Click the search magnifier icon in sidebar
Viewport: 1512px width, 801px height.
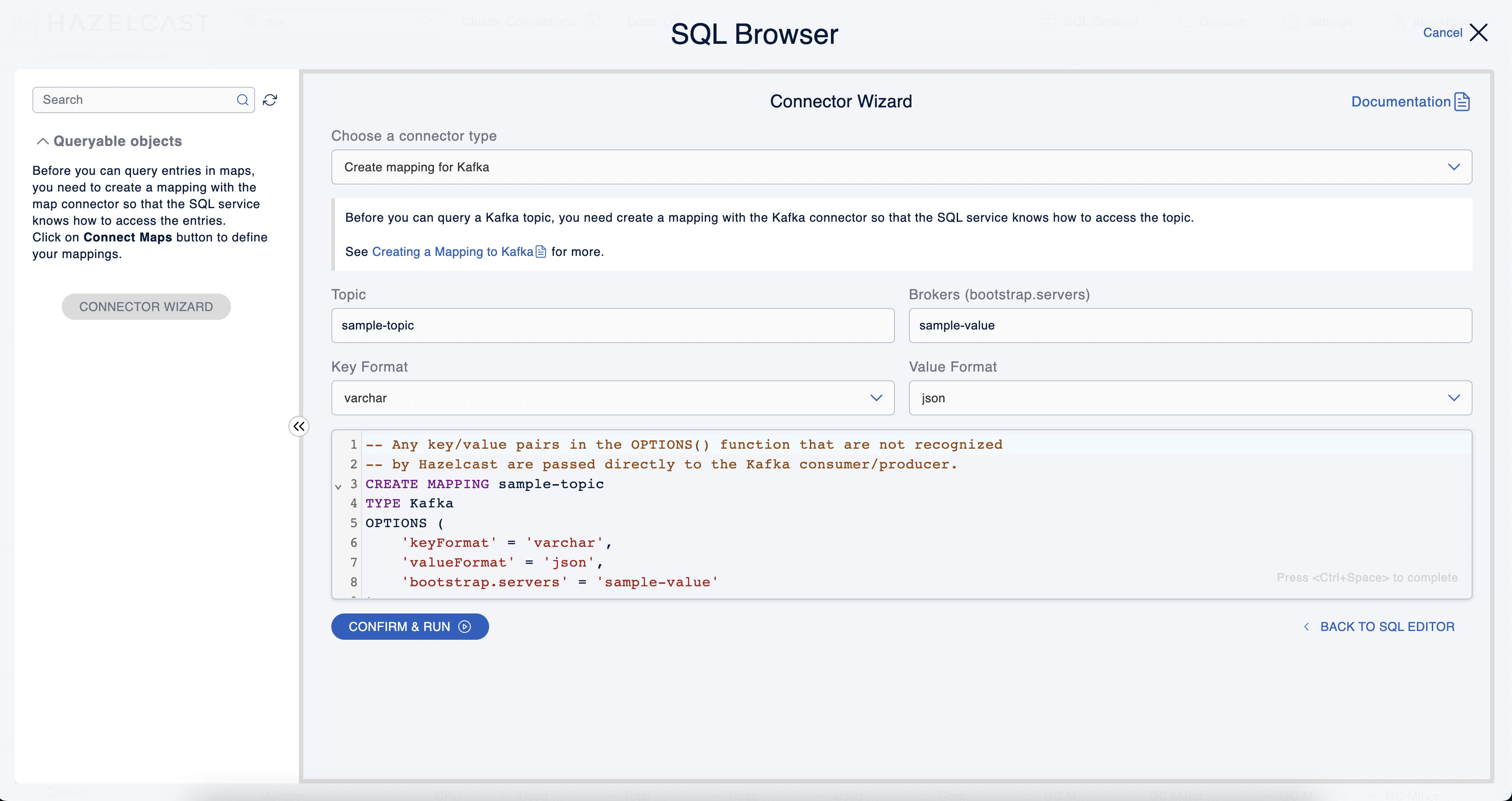click(242, 100)
